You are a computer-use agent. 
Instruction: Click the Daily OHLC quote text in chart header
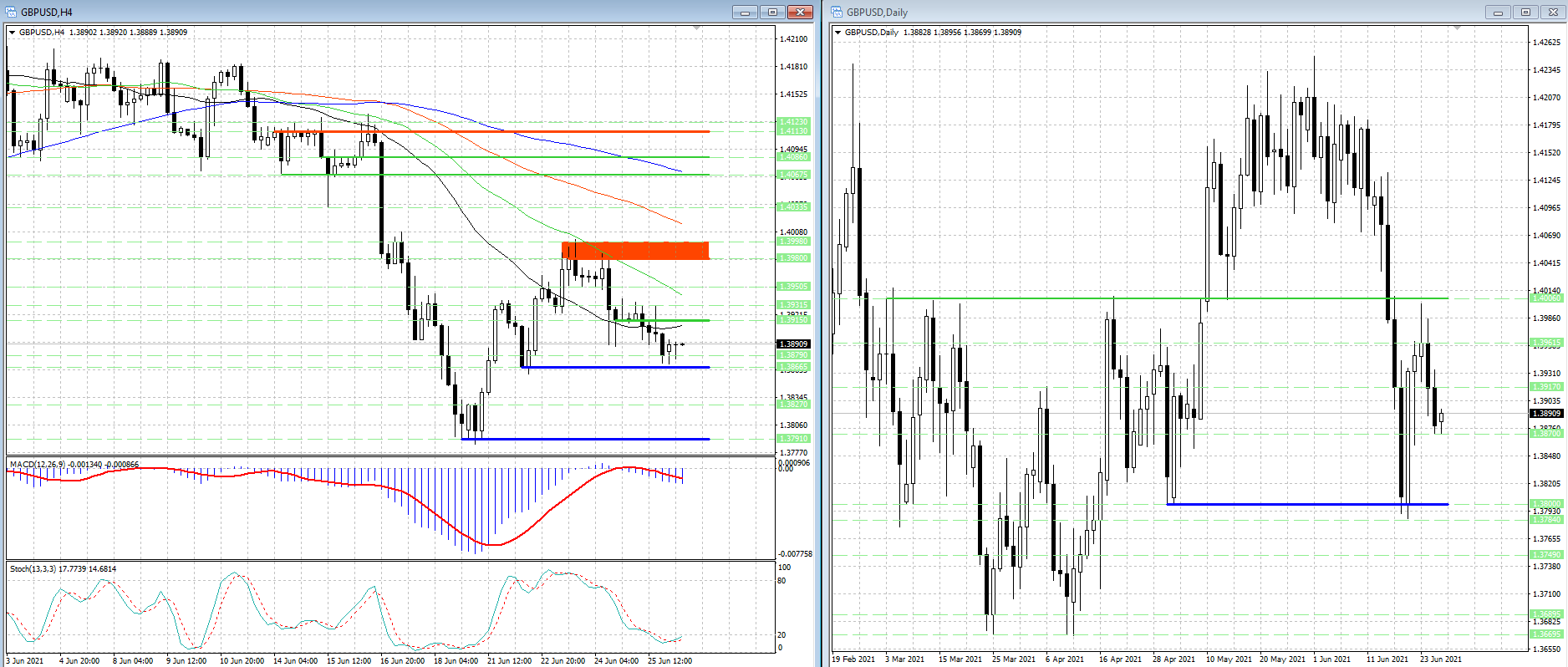tap(962, 33)
